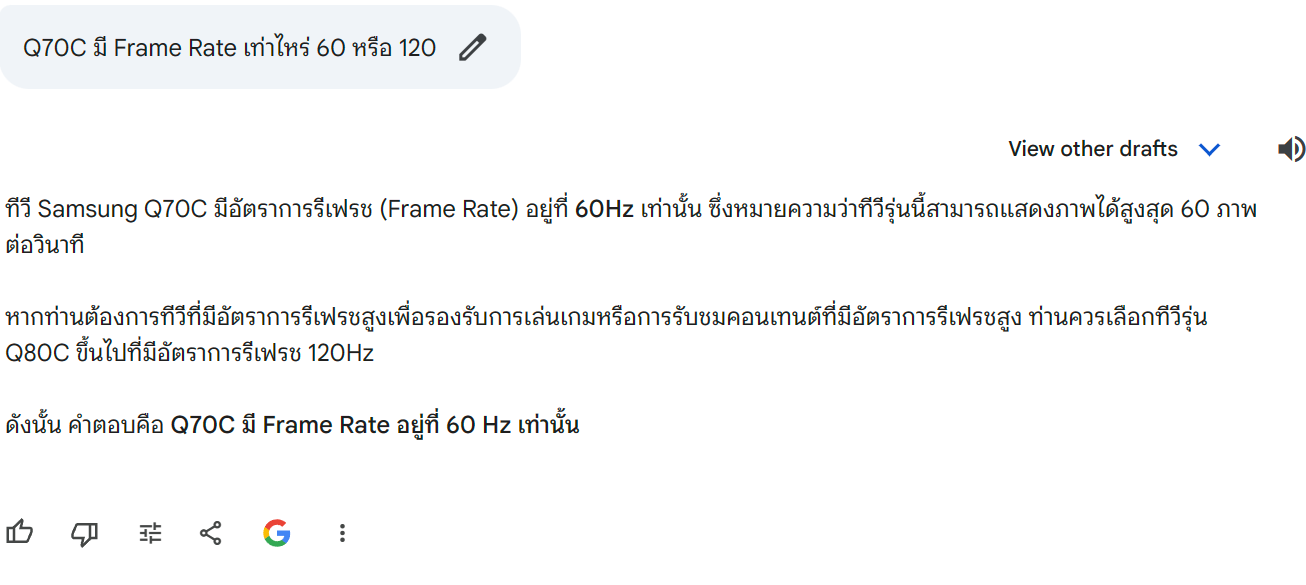
Task: Click the bold "Q70C มี Frame Rate อยู่ที่ 60 Hz" conclusion
Action: click(x=341, y=425)
